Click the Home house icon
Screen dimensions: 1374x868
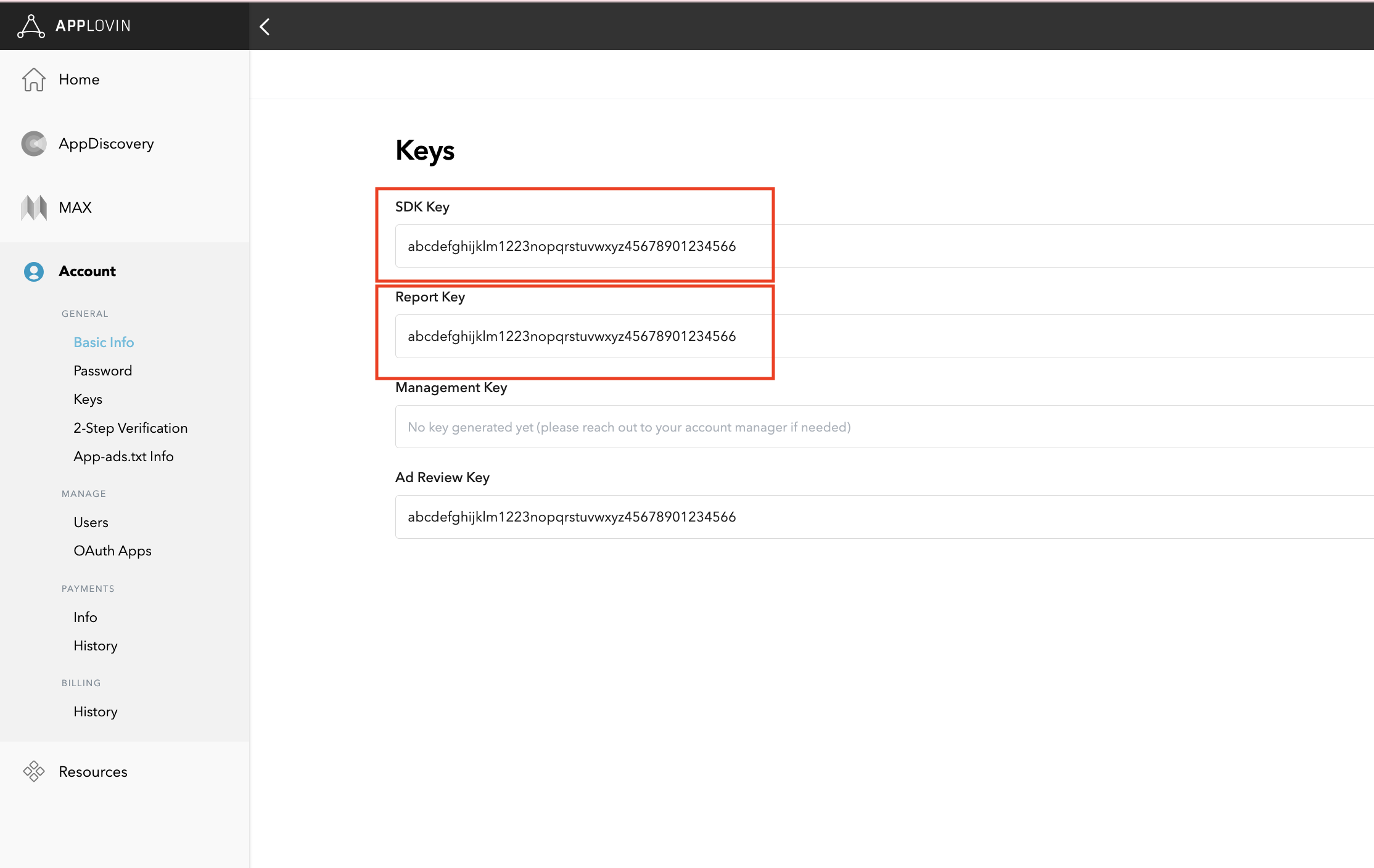[34, 80]
